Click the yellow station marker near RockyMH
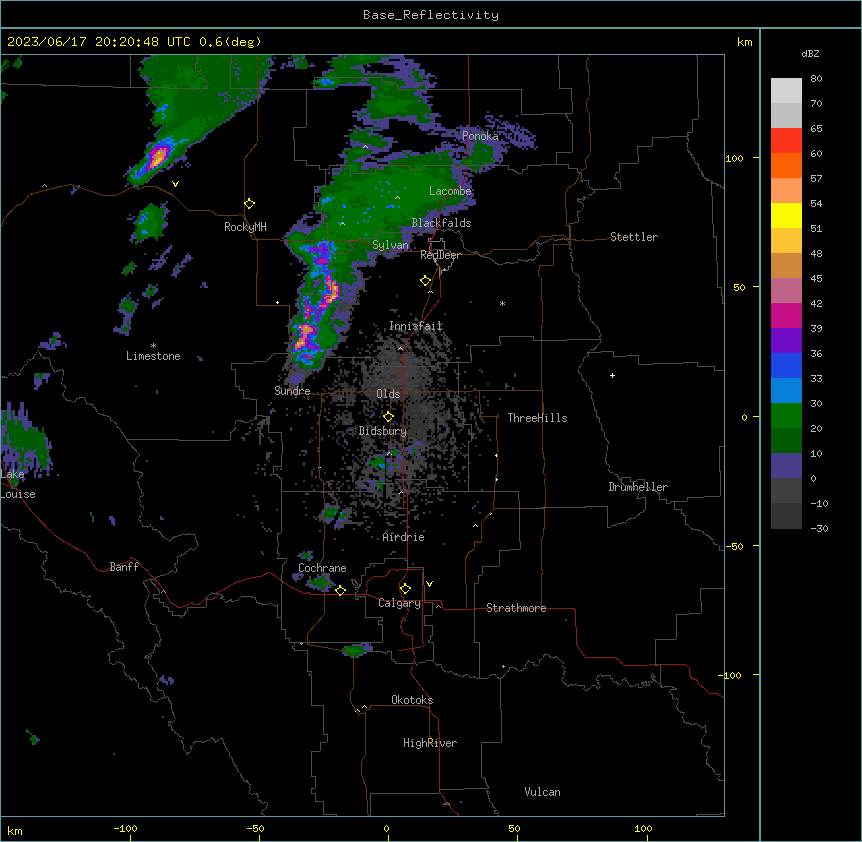The image size is (862, 842). tap(250, 204)
